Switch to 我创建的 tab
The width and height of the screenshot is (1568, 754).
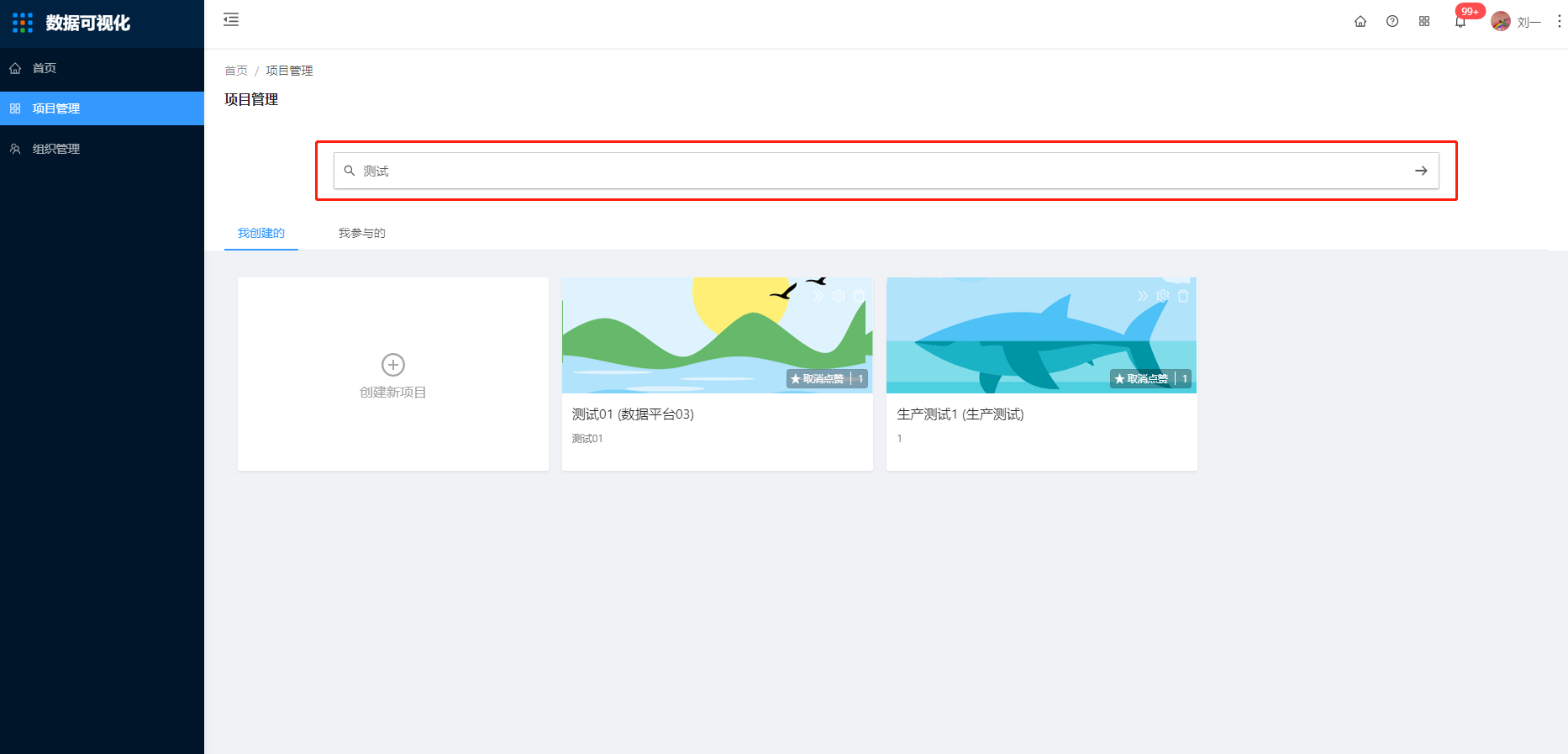261,233
